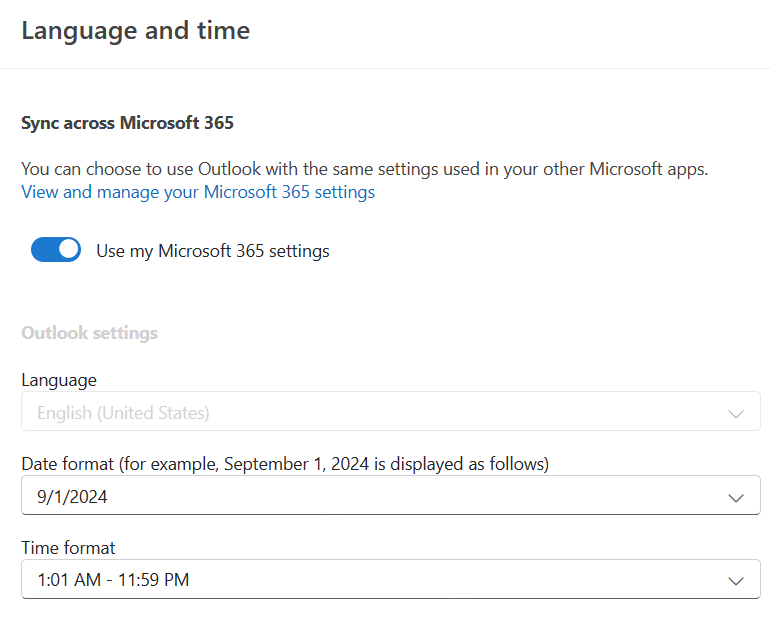
Task: Turn off Use my Microsoft 365 settings switch
Action: (56, 250)
